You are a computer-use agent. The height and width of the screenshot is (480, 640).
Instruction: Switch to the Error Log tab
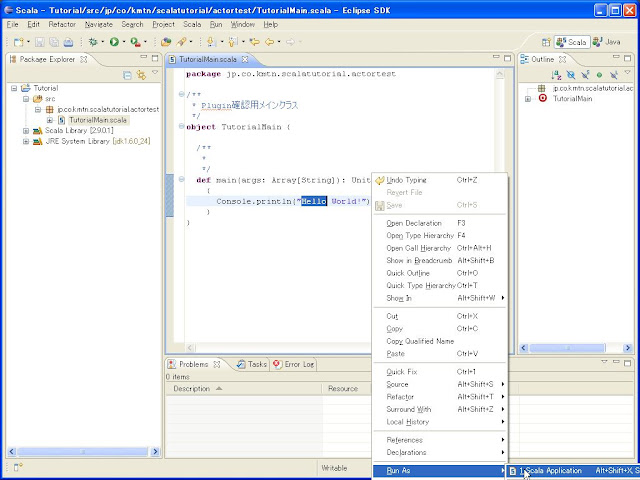(294, 364)
